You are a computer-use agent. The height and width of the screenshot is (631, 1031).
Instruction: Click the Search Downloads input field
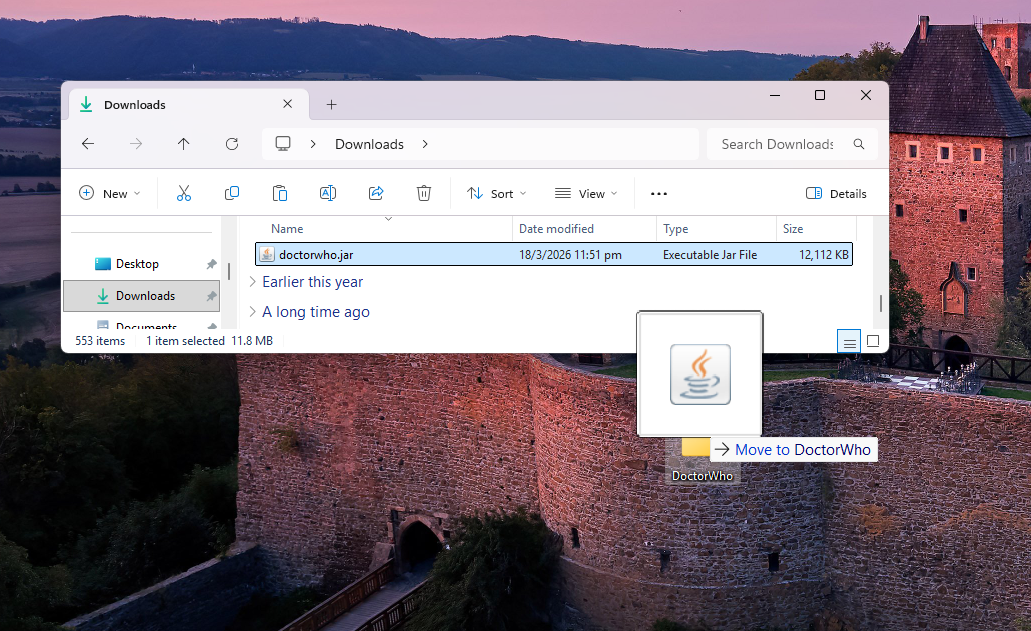click(777, 144)
